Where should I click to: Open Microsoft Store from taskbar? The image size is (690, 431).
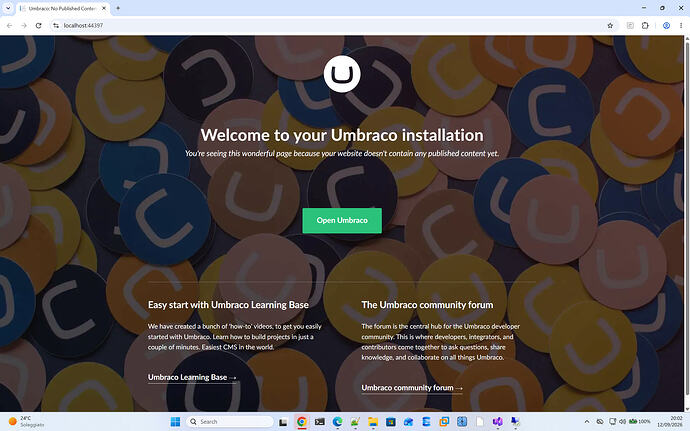point(390,422)
